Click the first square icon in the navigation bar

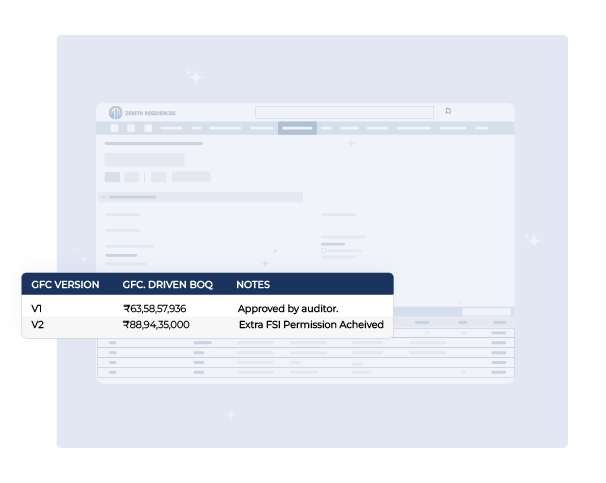[x=115, y=128]
